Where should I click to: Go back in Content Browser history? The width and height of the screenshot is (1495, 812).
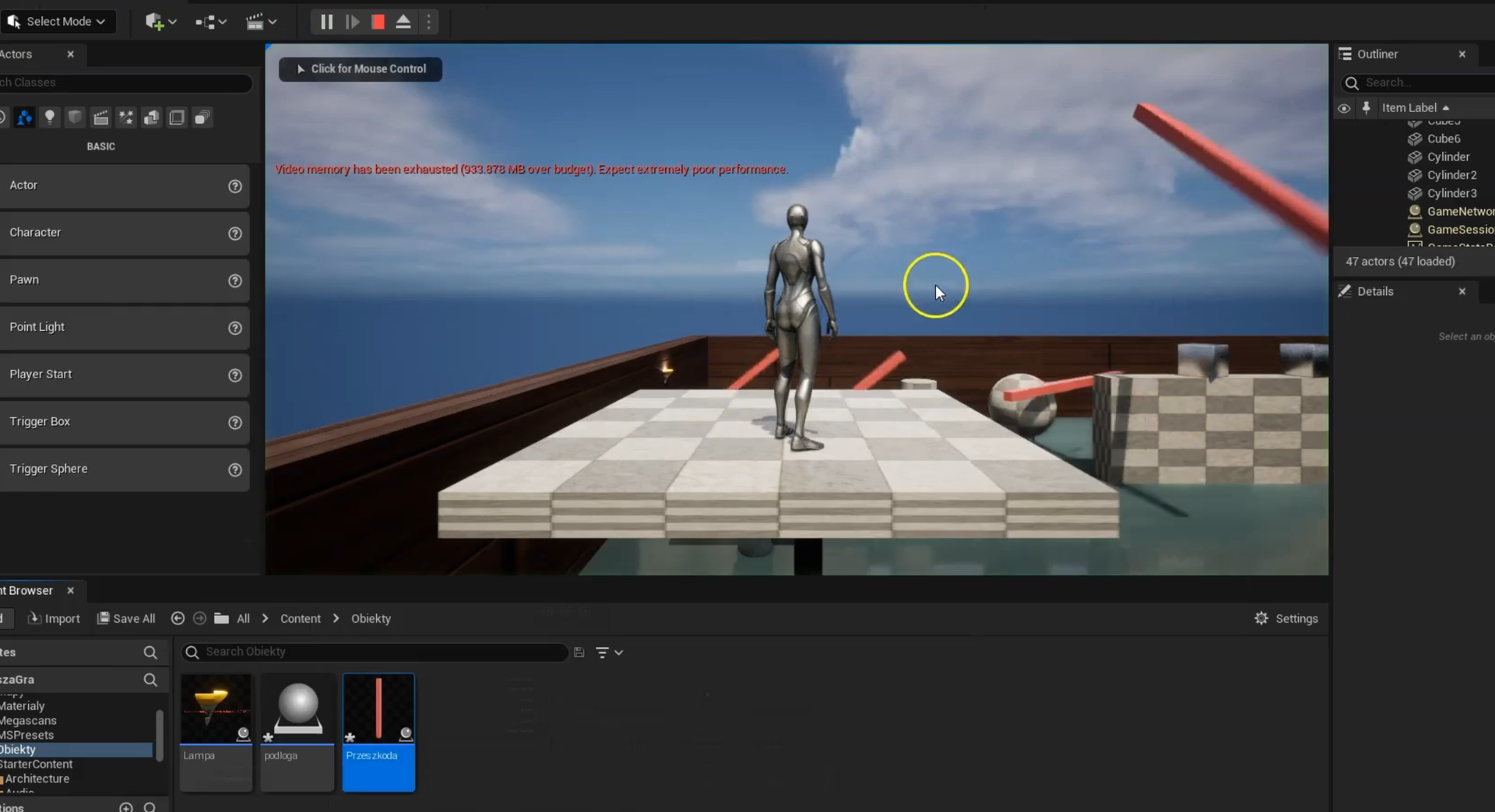(178, 618)
